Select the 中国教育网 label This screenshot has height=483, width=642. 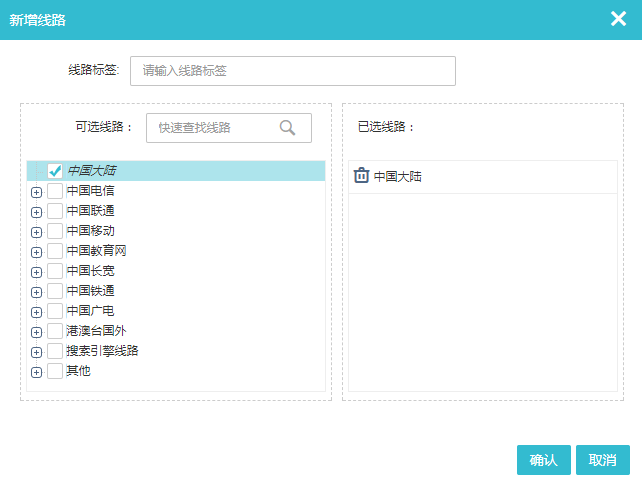click(96, 251)
